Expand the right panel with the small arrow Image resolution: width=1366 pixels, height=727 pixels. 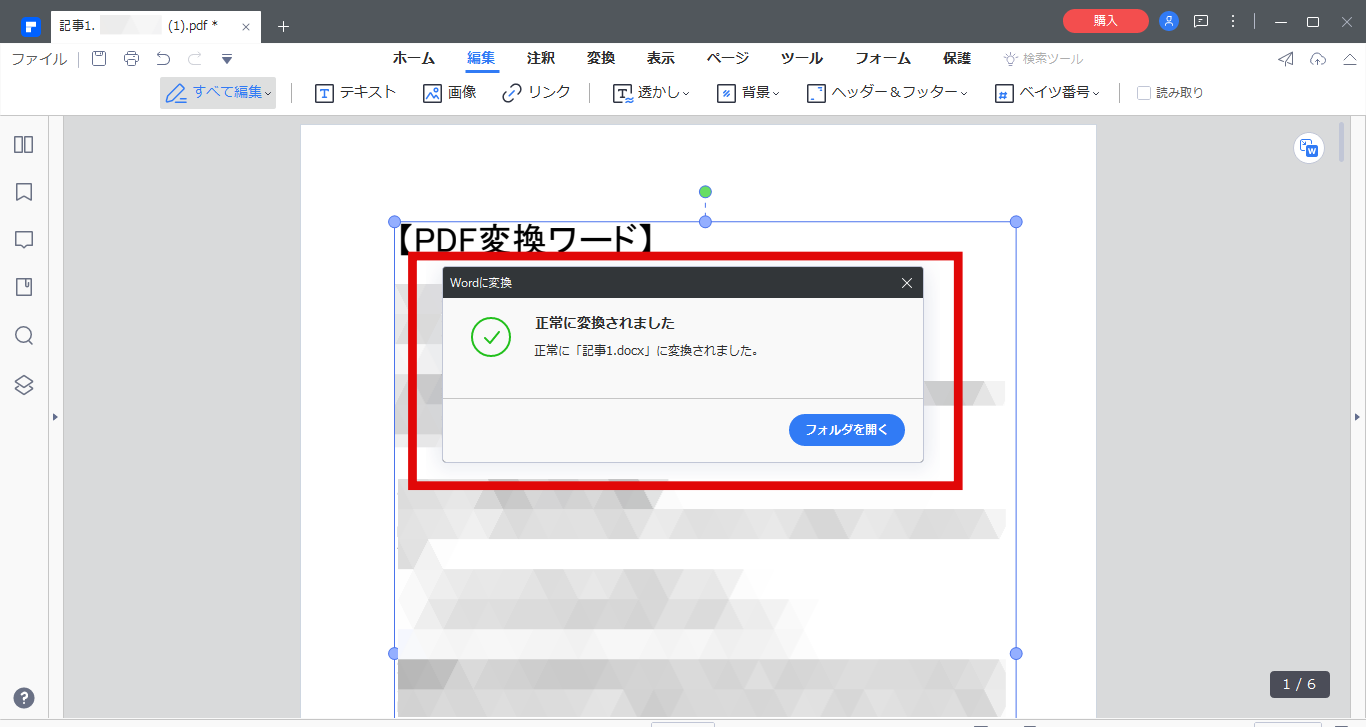pyautogui.click(x=1358, y=416)
